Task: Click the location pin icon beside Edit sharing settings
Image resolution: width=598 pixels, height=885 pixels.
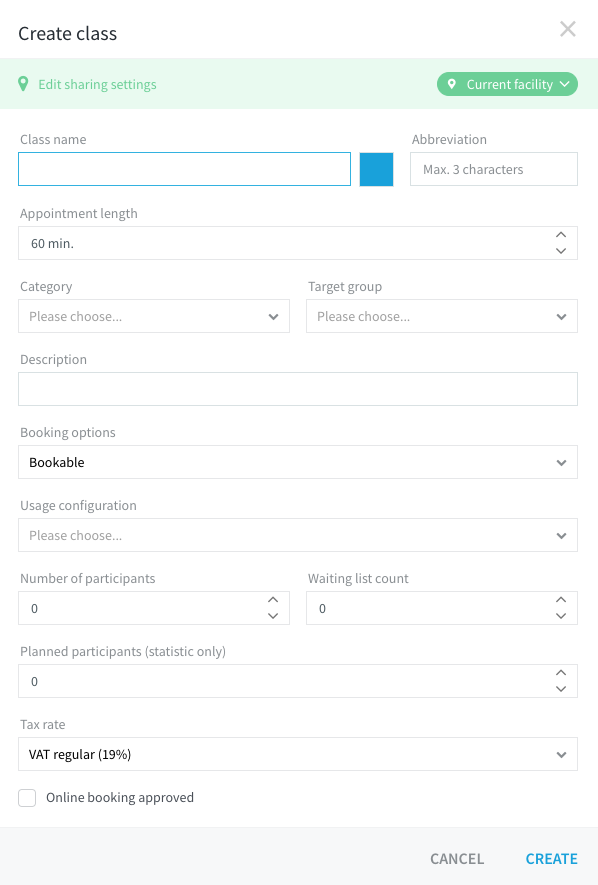Action: point(23,84)
